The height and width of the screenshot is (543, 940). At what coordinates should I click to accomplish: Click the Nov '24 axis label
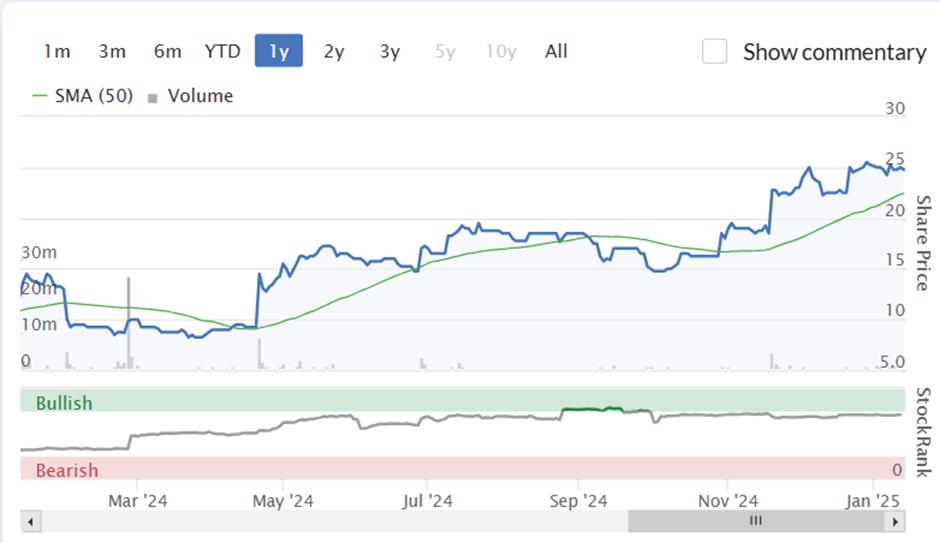tap(728, 501)
